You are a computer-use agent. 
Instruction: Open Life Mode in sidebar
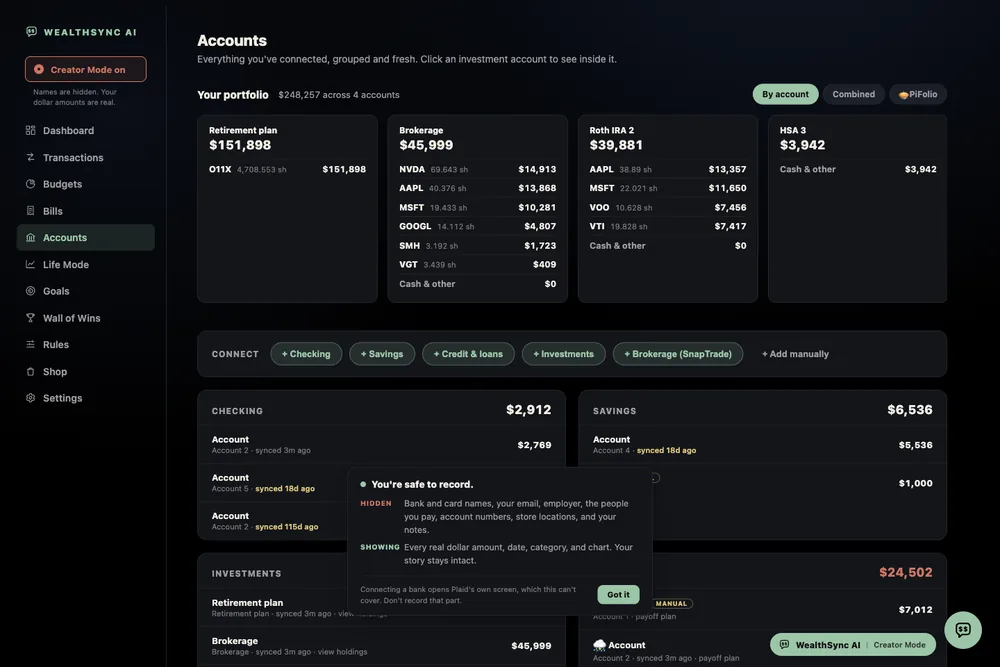(x=85, y=264)
